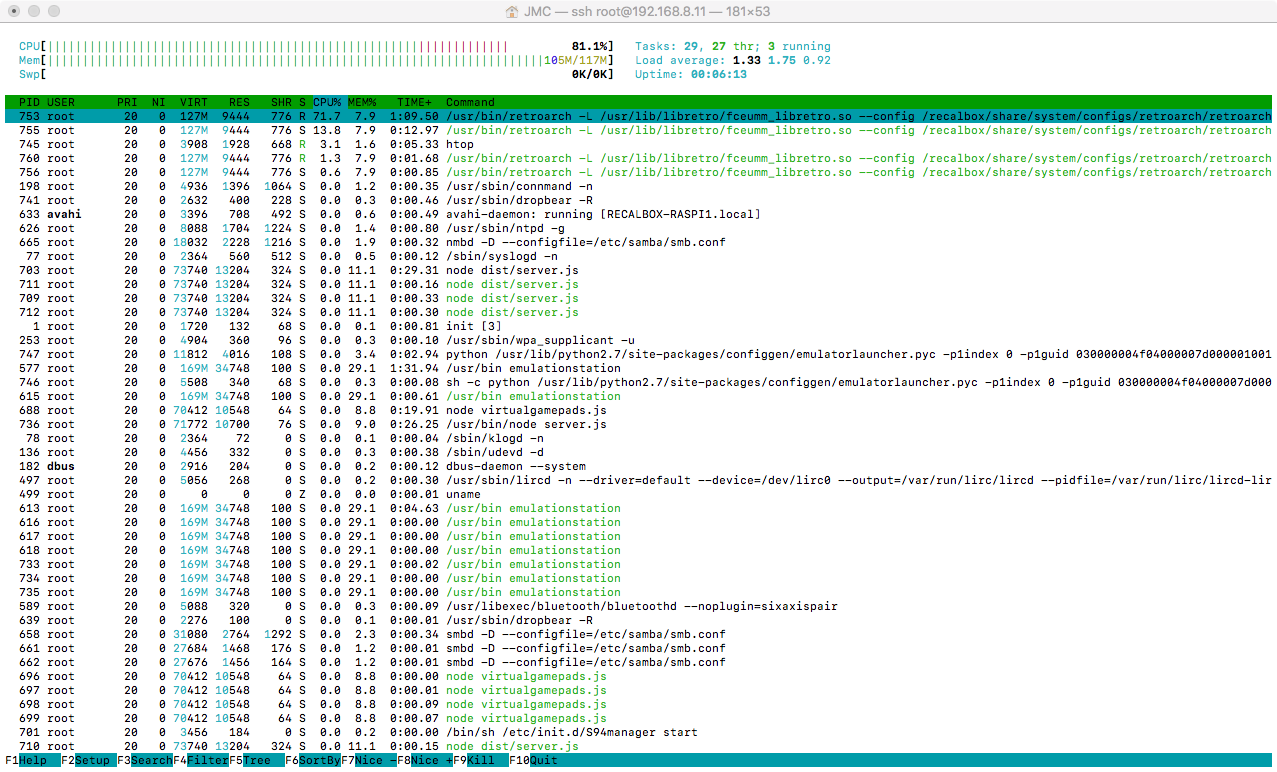Image resolution: width=1277 pixels, height=772 pixels.
Task: Toggle F5 Tree view
Action: [x=257, y=760]
